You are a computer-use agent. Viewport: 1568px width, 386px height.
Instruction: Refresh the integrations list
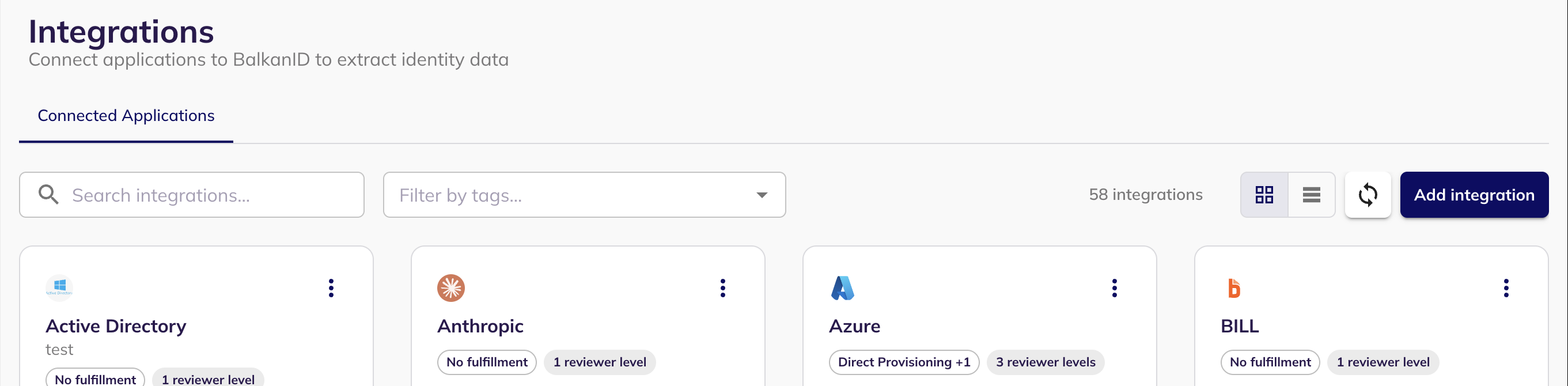pos(1368,195)
